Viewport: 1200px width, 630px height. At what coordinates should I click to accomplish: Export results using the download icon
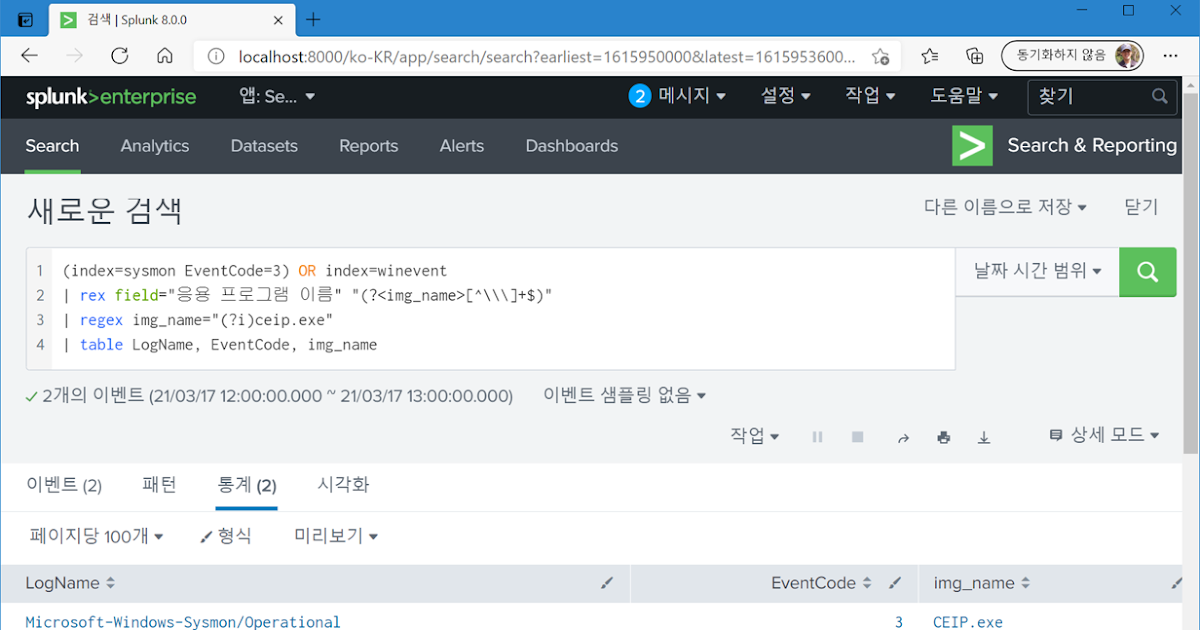tap(983, 437)
